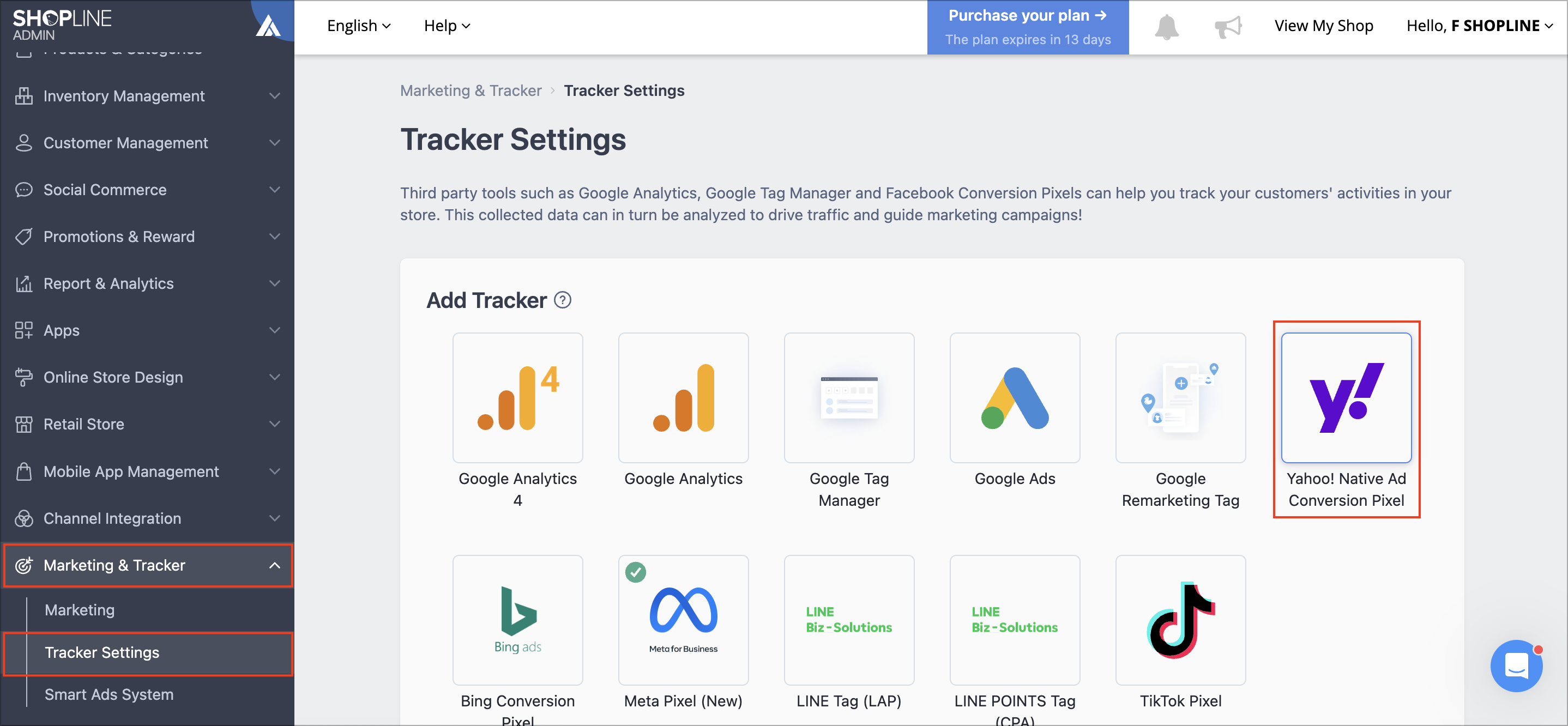This screenshot has width=1568, height=726.
Task: Click the announcements megaphone icon
Action: [x=1228, y=27]
